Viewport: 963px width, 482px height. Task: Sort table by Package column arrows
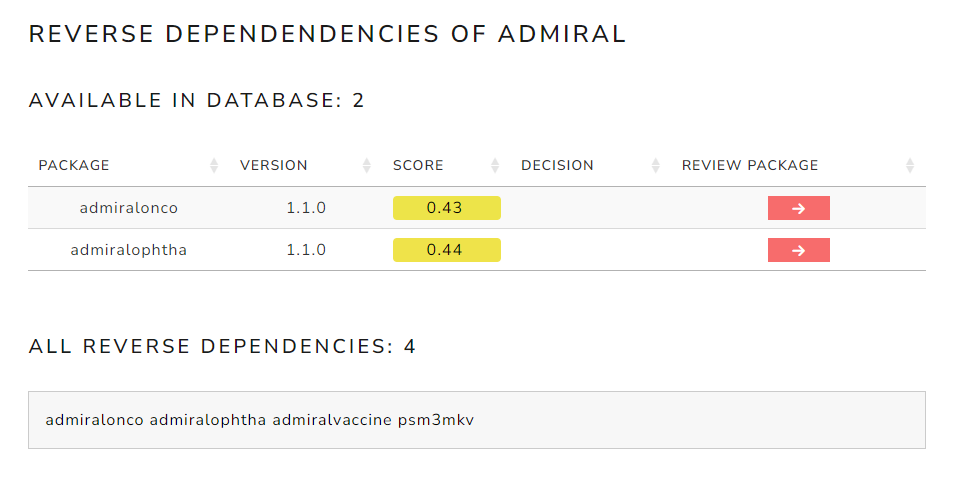point(214,165)
